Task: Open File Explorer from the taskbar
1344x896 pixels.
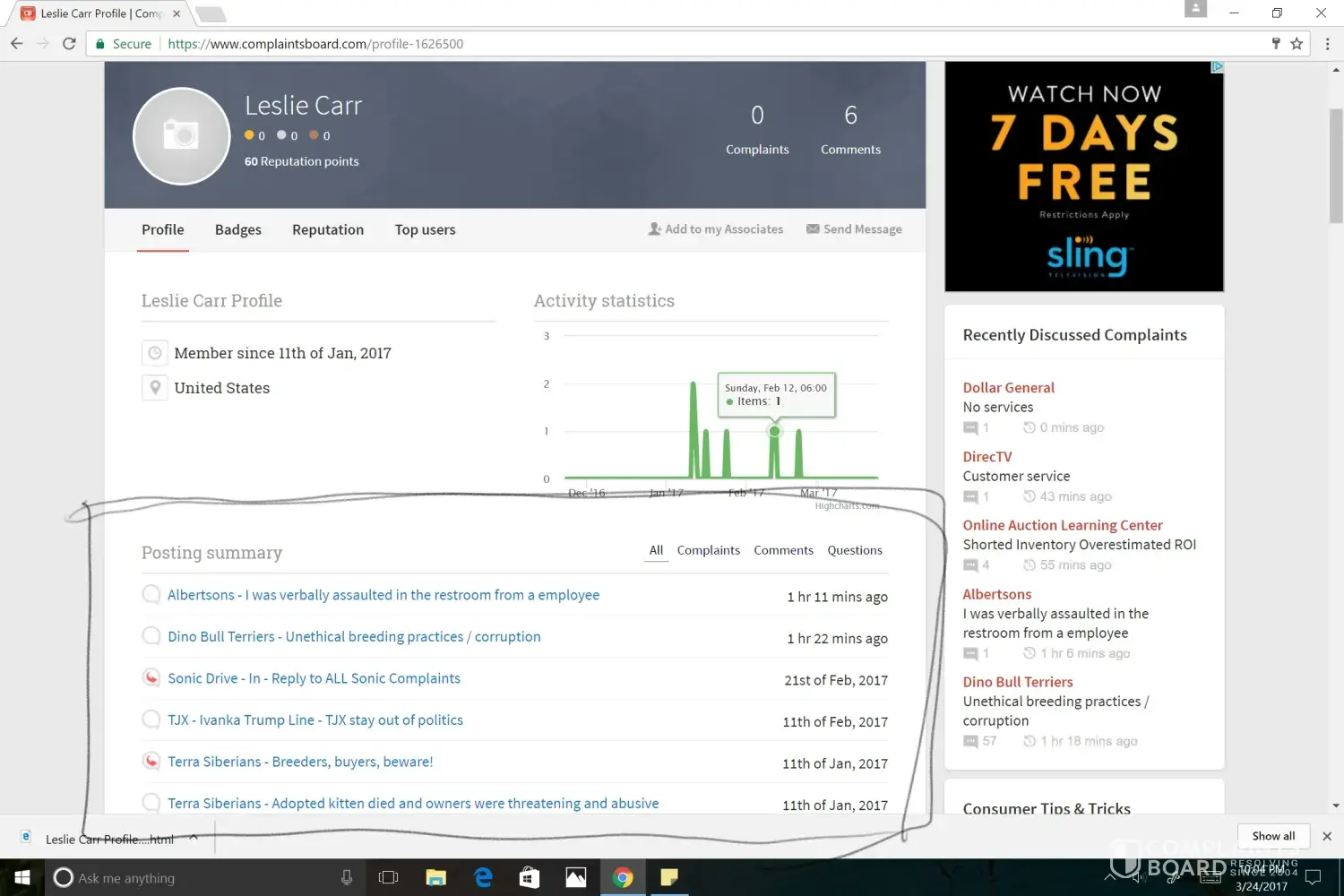Action: click(436, 877)
